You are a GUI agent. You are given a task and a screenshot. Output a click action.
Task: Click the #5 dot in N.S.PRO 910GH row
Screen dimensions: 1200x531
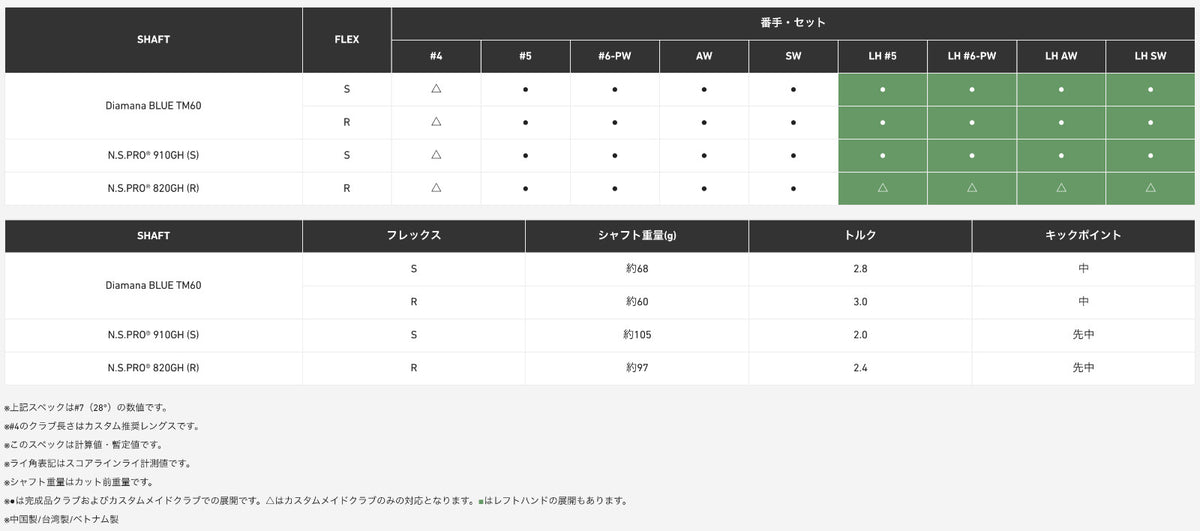coord(525,156)
